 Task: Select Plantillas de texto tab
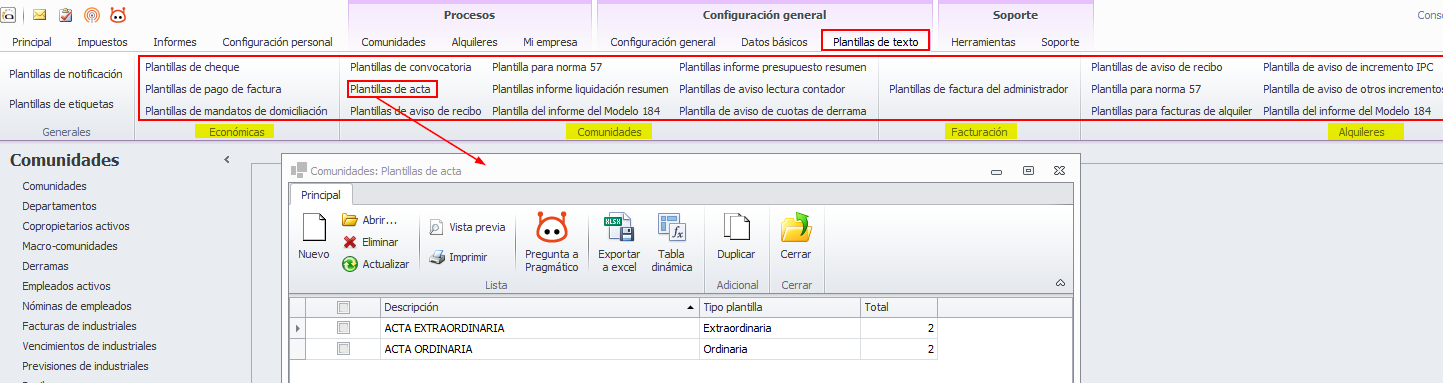[x=876, y=42]
